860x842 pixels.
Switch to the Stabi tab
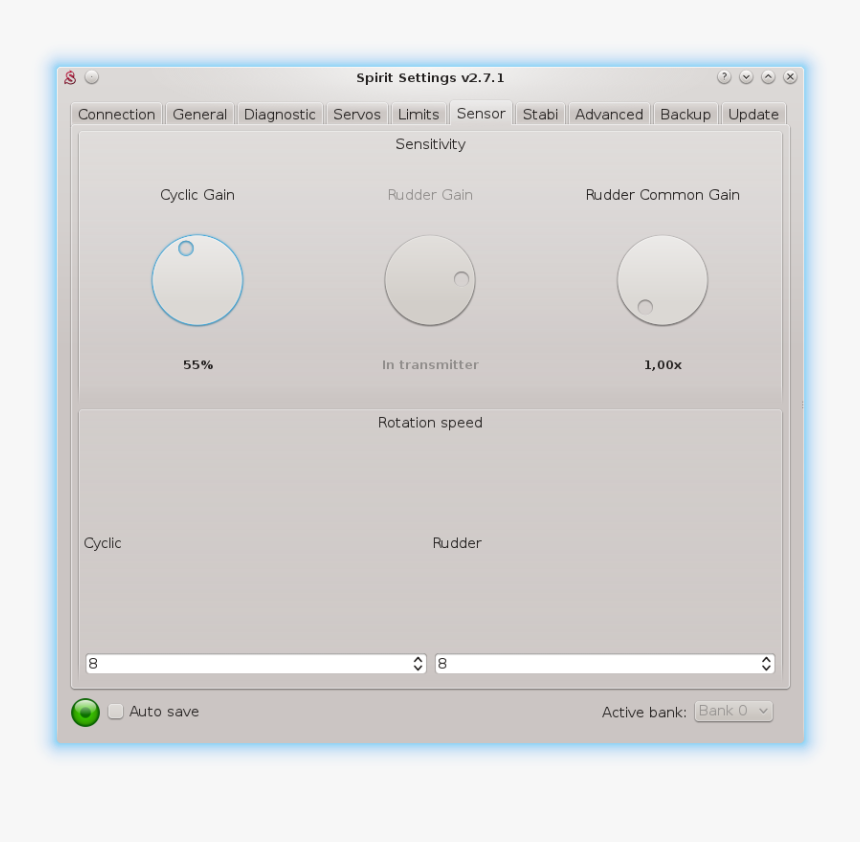pos(540,114)
